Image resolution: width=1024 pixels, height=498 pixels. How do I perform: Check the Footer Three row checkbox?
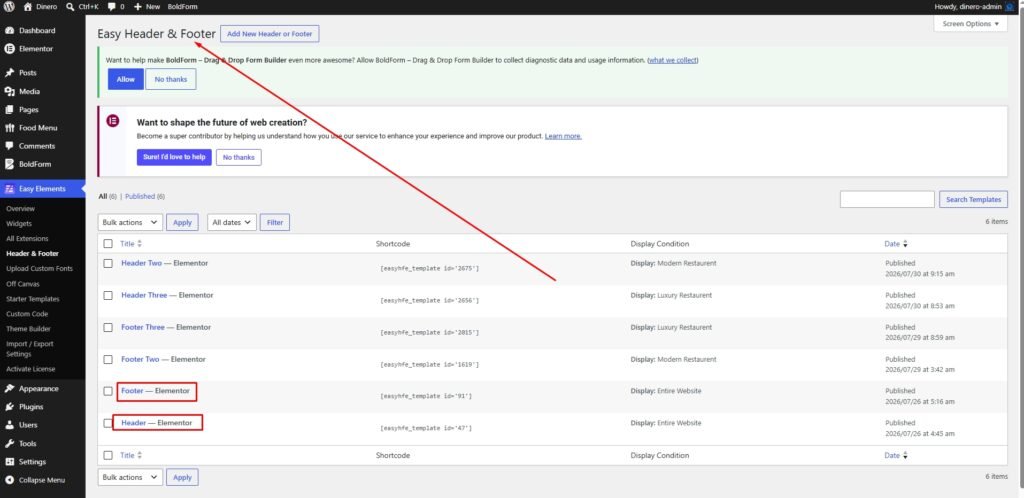click(x=108, y=327)
